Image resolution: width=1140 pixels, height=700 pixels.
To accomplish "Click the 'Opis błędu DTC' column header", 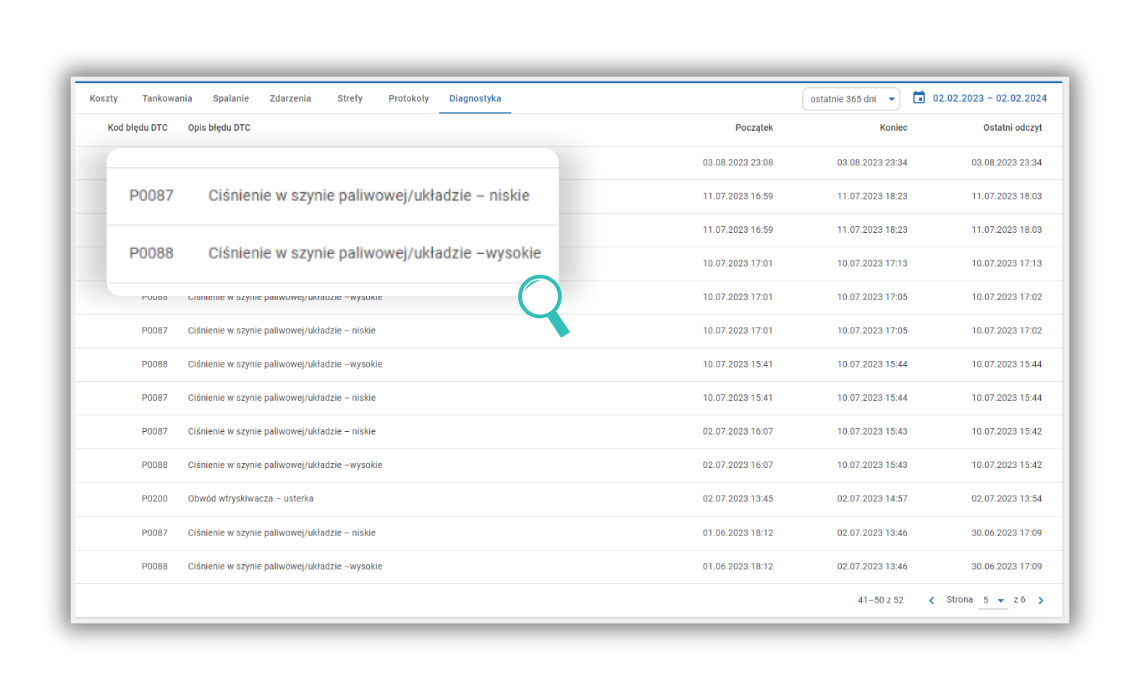I will click(219, 128).
